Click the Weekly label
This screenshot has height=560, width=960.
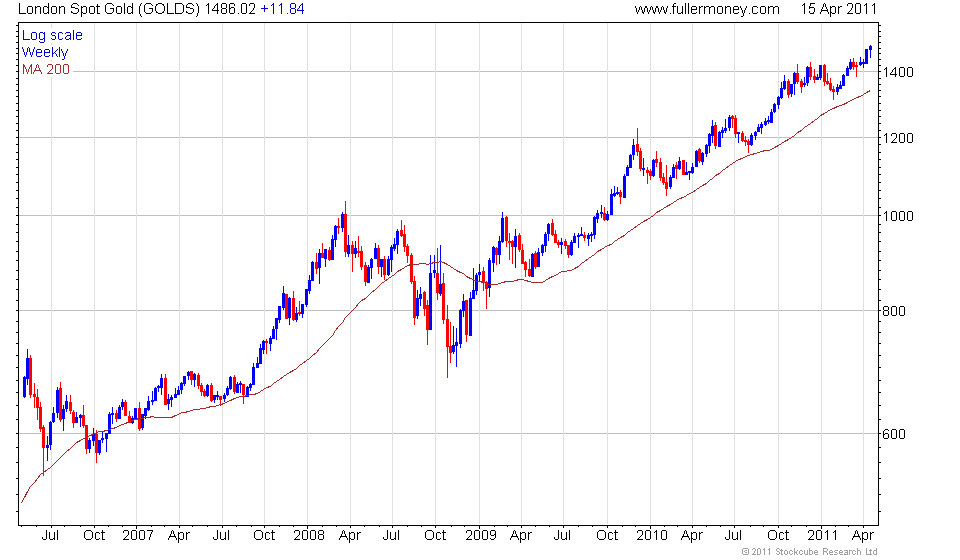click(x=45, y=53)
